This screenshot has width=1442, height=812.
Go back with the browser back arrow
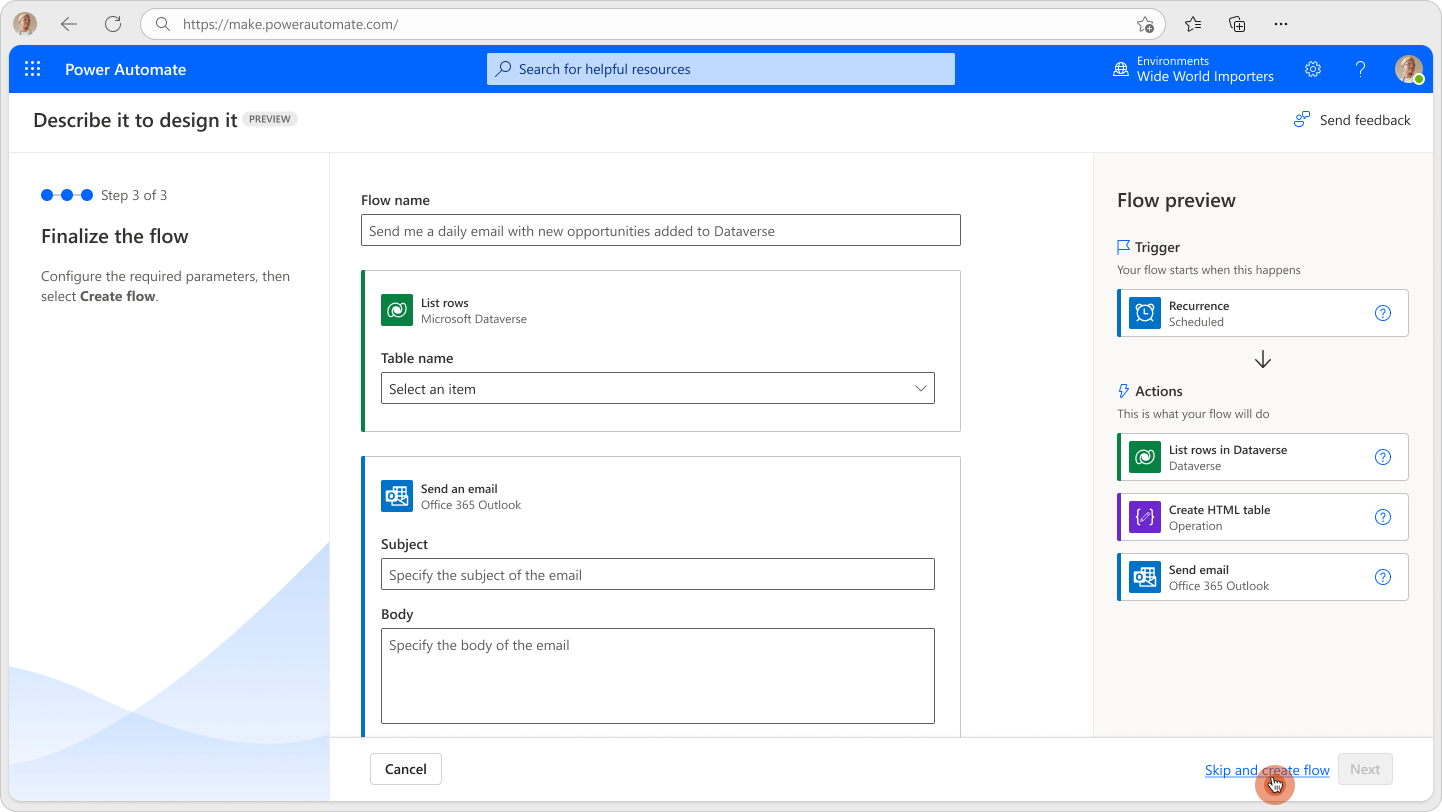pos(69,24)
